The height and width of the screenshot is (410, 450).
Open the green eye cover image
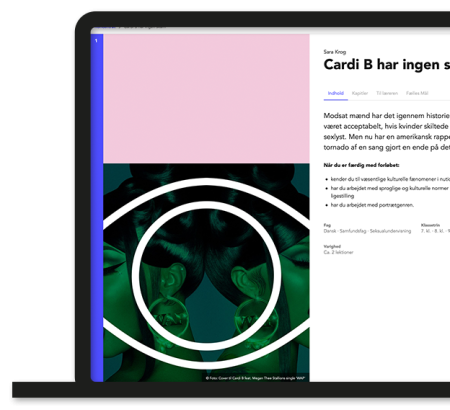click(x=206, y=272)
